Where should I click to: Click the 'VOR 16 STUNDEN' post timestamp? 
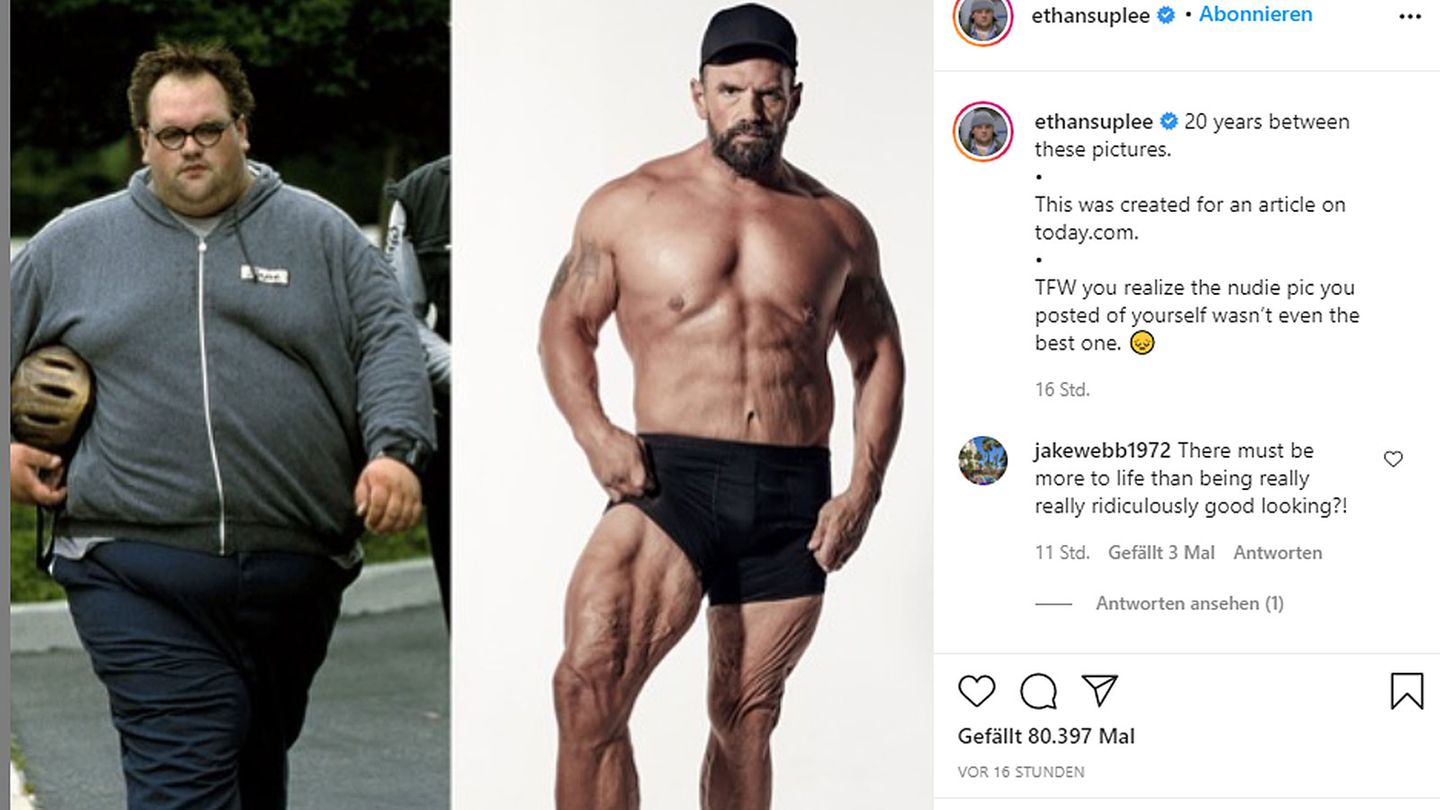tap(1021, 772)
